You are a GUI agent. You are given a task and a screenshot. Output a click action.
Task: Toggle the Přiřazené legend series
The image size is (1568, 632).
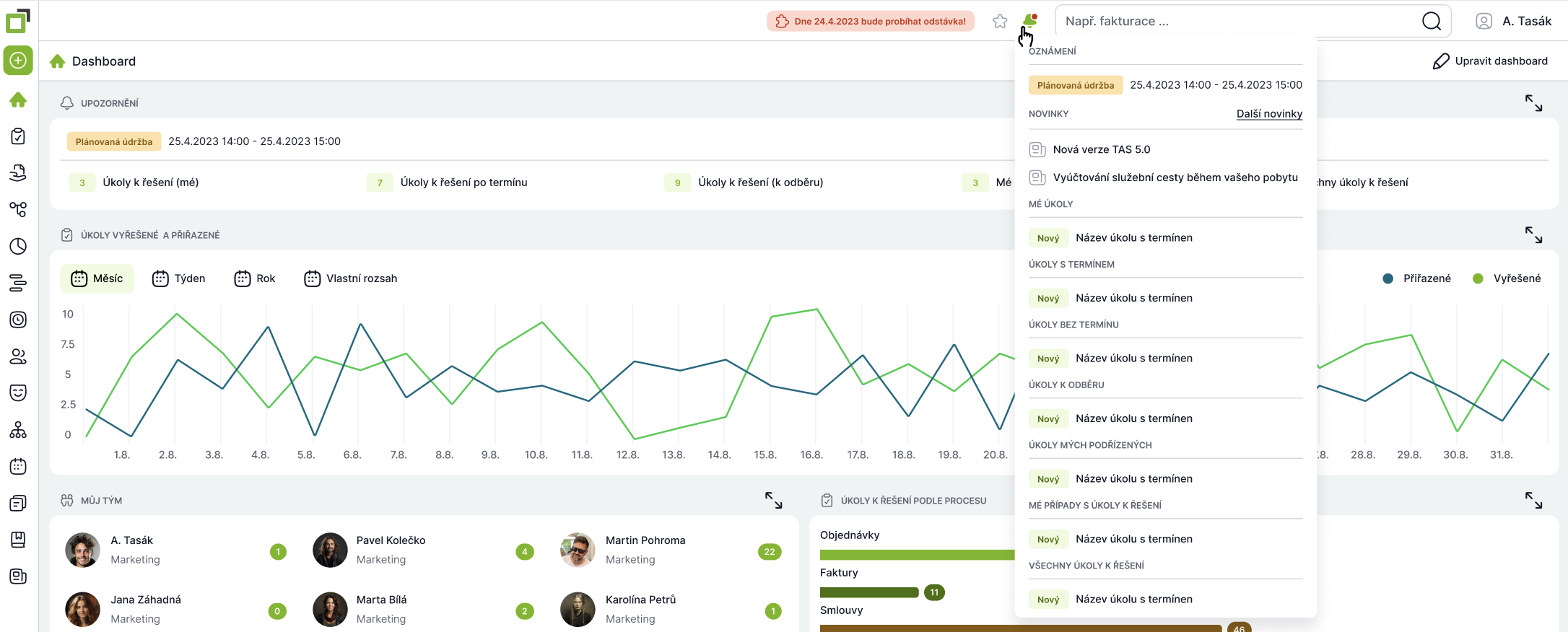click(1417, 278)
